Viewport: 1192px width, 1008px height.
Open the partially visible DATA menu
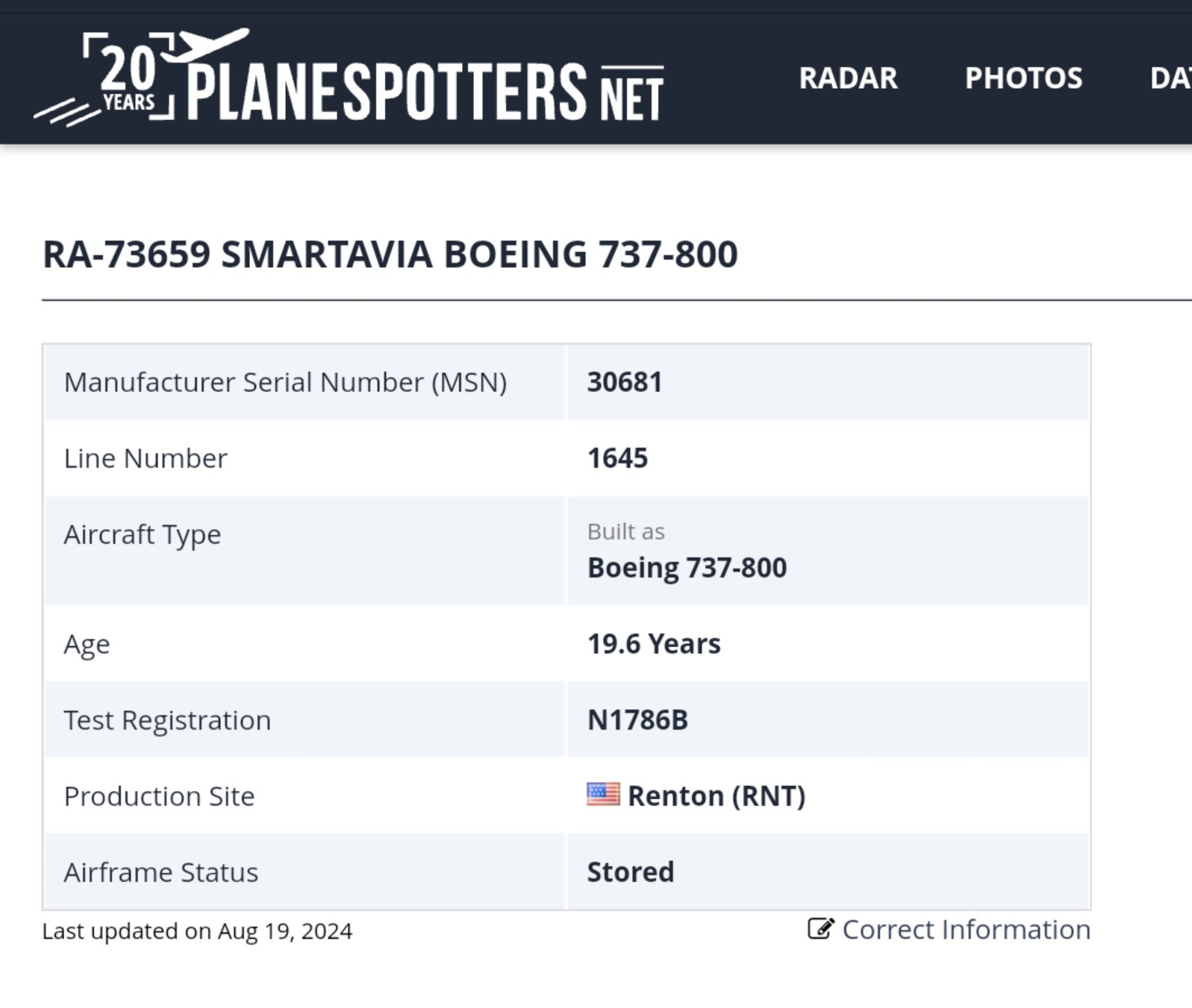point(1170,78)
